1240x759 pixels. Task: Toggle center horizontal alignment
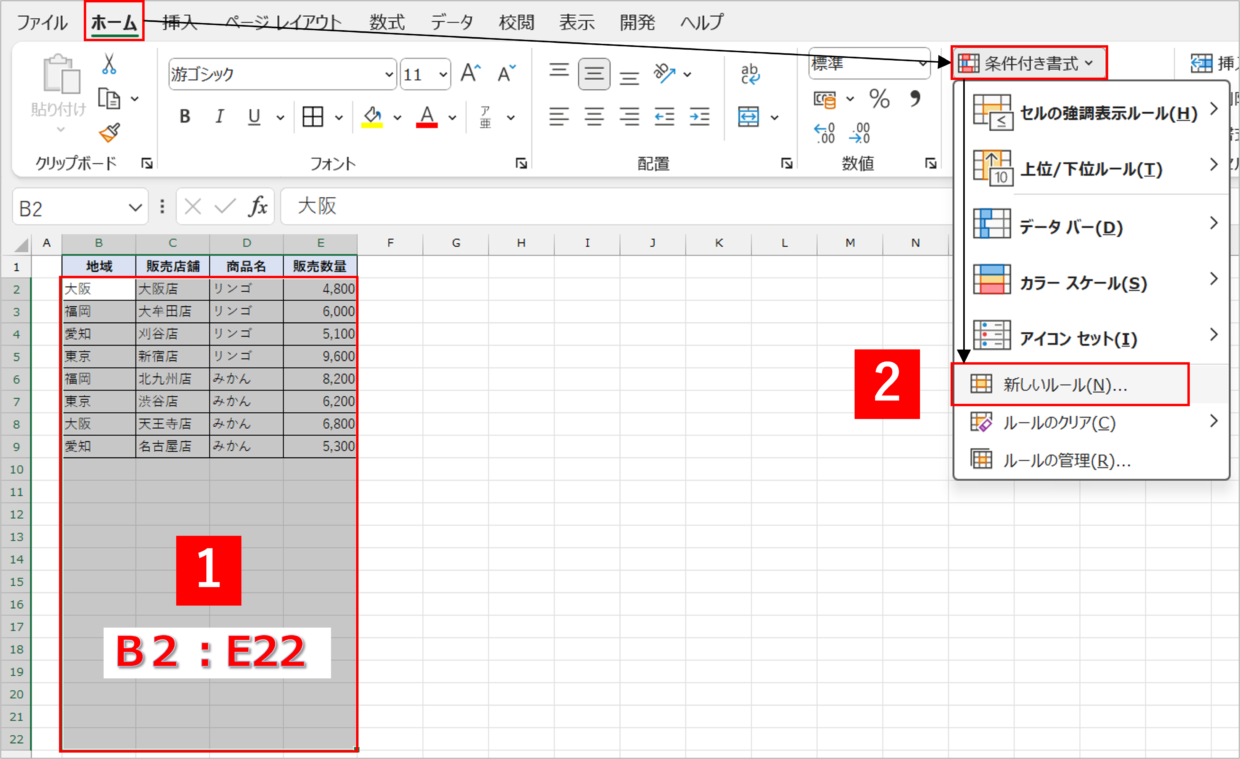coord(594,117)
